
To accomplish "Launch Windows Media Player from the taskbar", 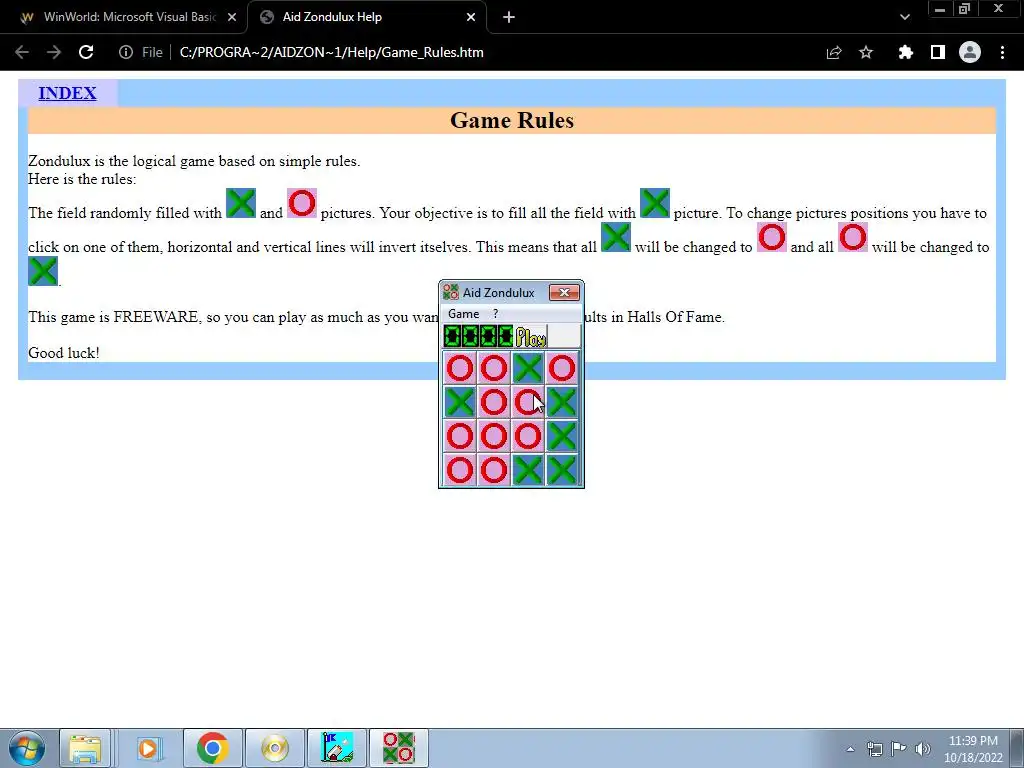I will coord(148,748).
